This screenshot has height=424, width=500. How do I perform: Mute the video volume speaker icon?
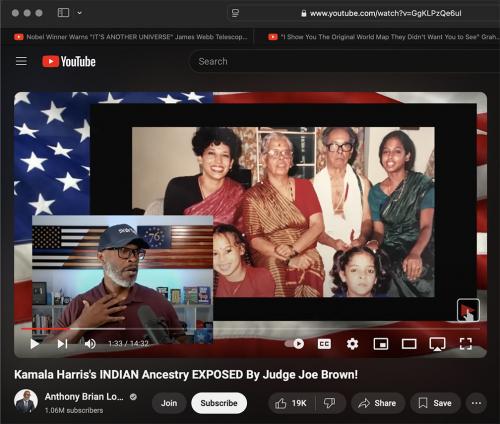90,344
